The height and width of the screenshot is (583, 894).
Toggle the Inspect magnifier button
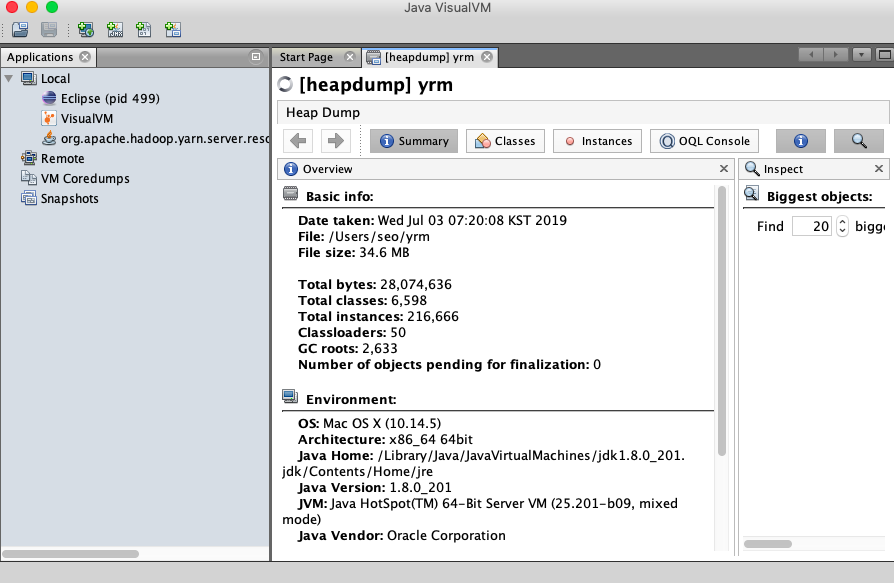pos(859,141)
